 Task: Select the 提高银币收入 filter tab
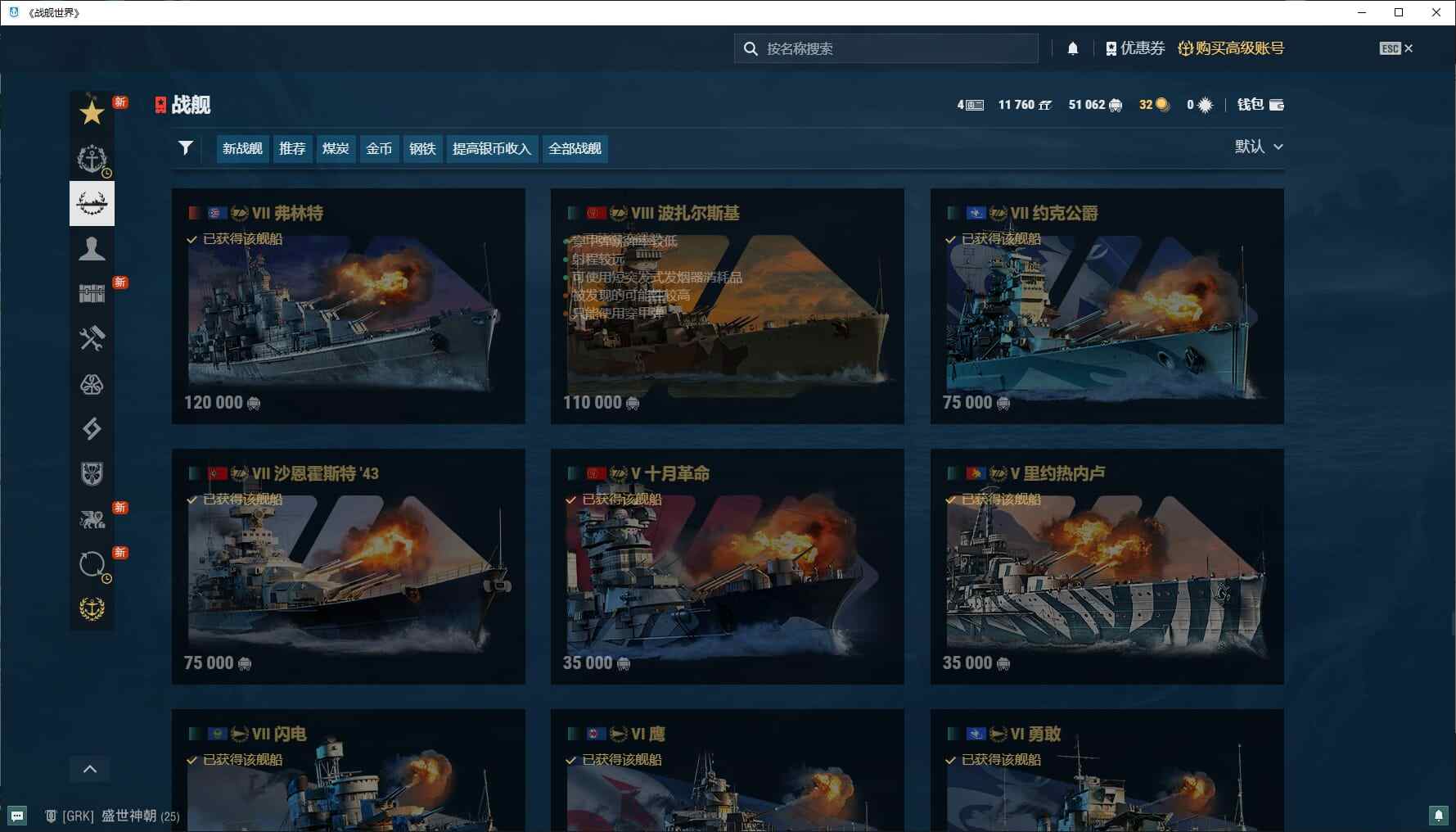[492, 148]
